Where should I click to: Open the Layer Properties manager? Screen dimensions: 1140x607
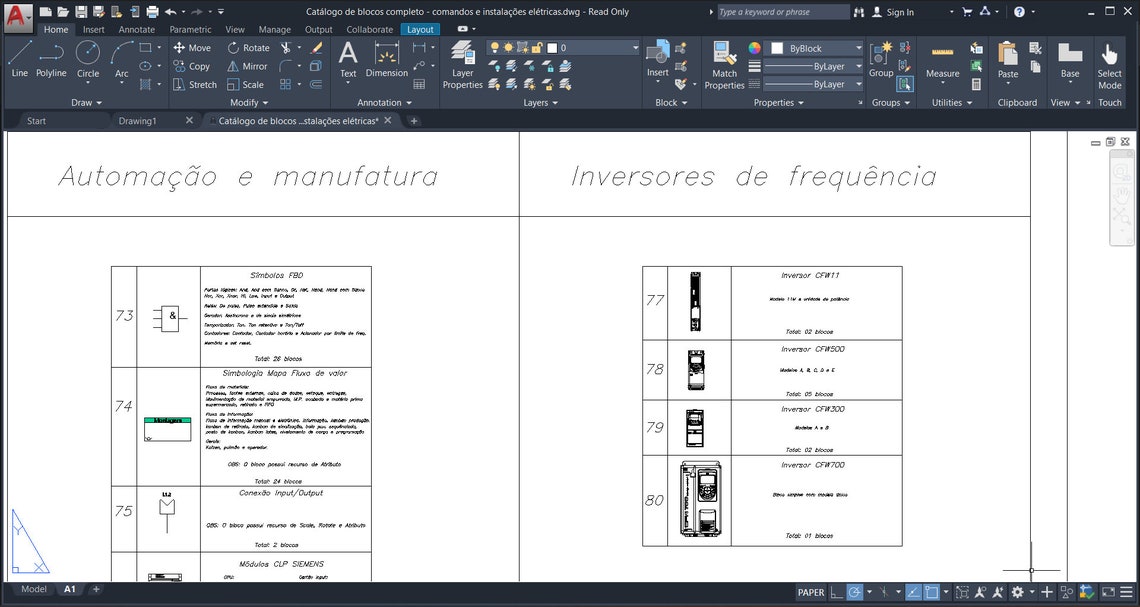(x=463, y=66)
